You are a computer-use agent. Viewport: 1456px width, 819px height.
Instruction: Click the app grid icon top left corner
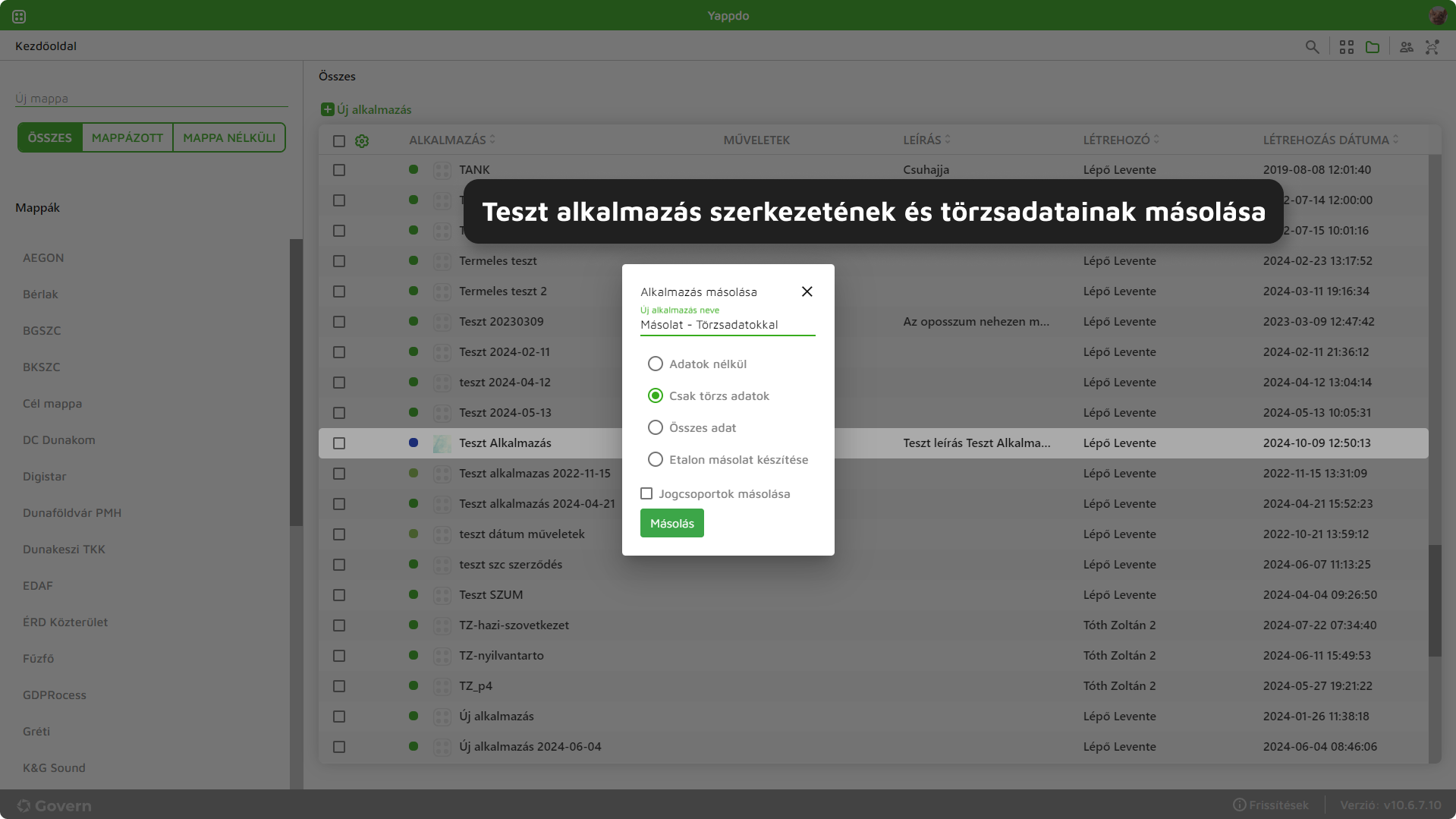18,15
